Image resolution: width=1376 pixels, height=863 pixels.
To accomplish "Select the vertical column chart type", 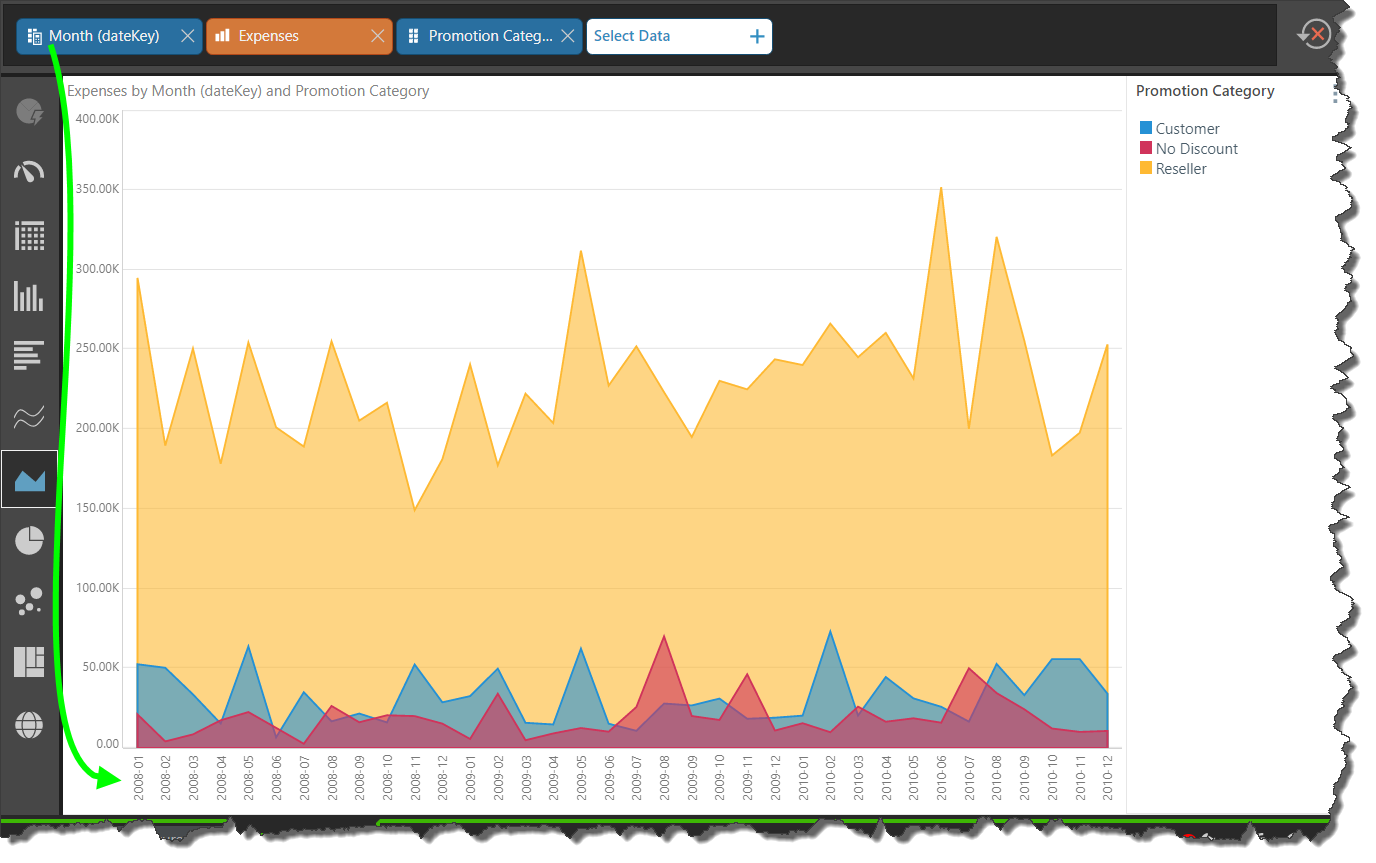I will pos(29,296).
